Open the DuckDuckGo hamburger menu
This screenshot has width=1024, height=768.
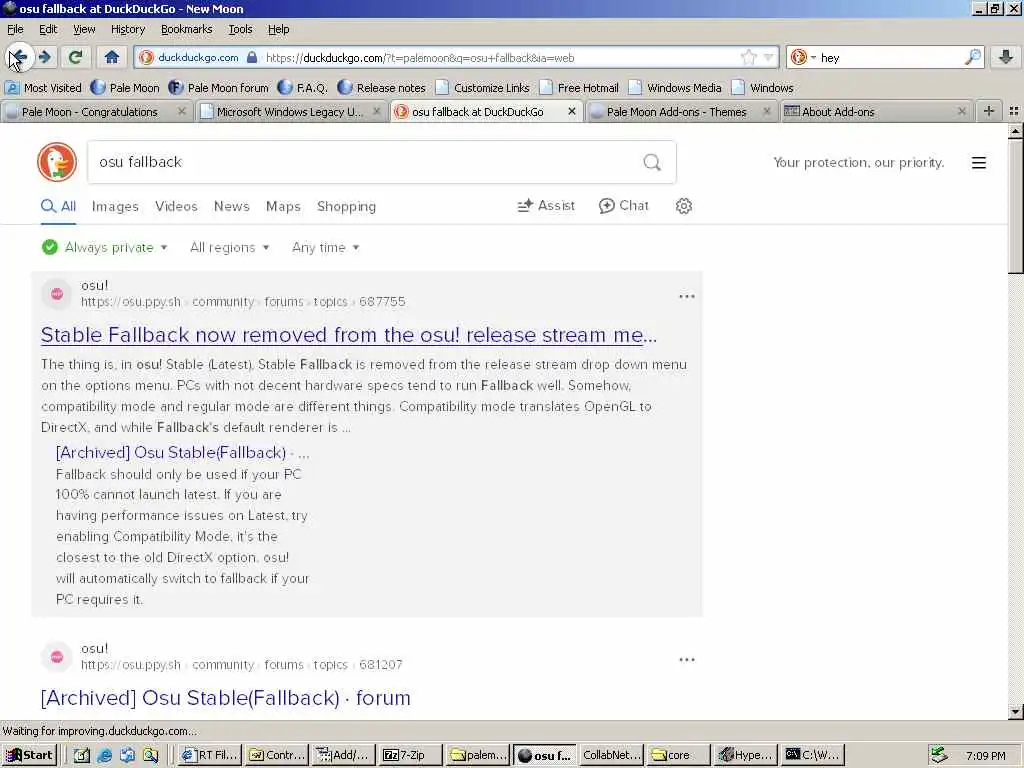[978, 163]
